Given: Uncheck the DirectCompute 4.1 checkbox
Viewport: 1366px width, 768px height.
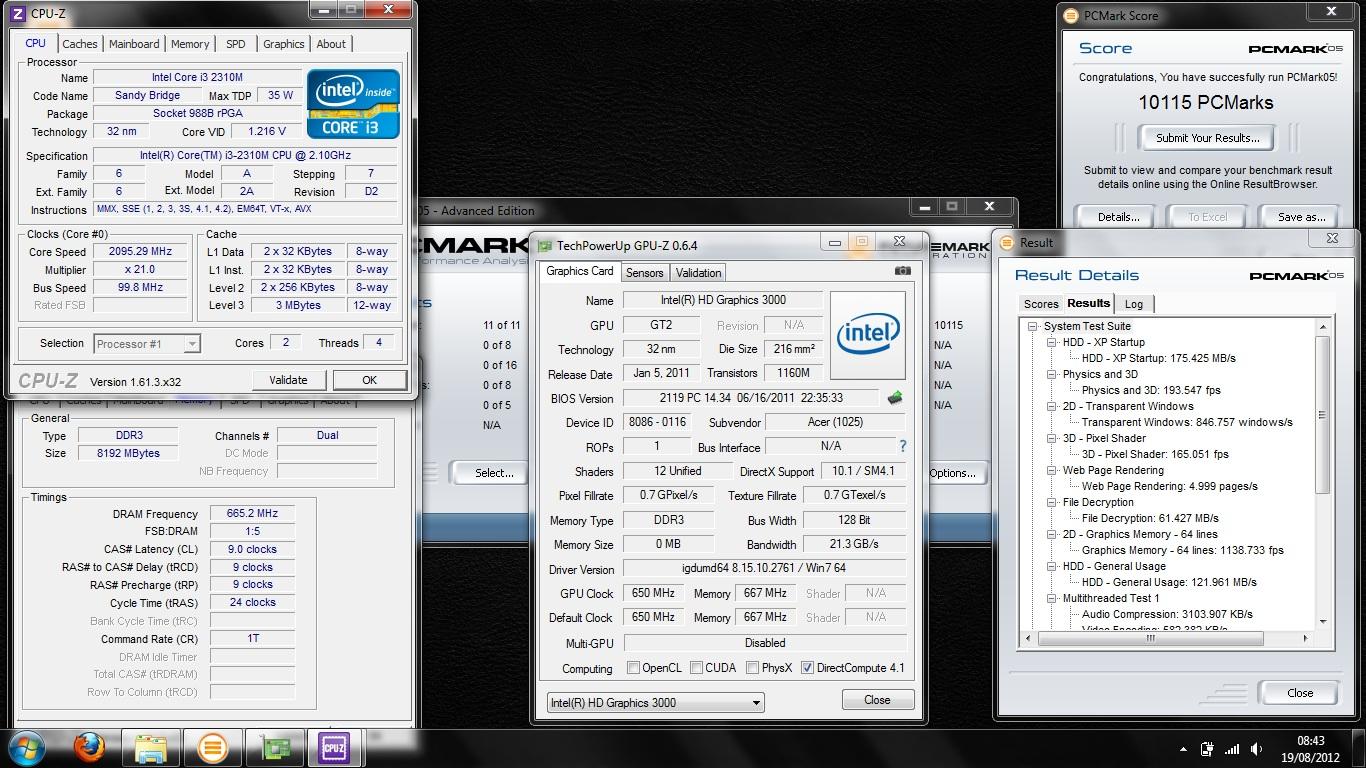Looking at the screenshot, I should 807,668.
